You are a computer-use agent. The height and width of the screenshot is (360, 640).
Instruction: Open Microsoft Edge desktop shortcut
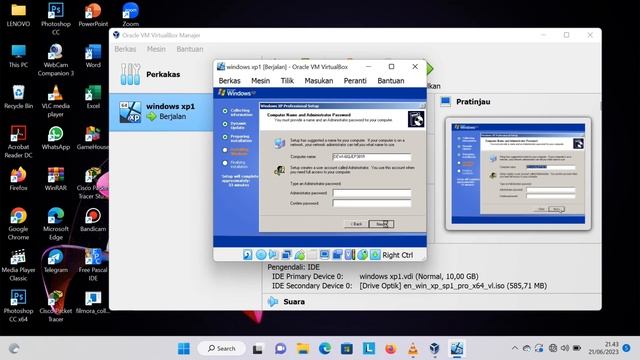[56, 224]
